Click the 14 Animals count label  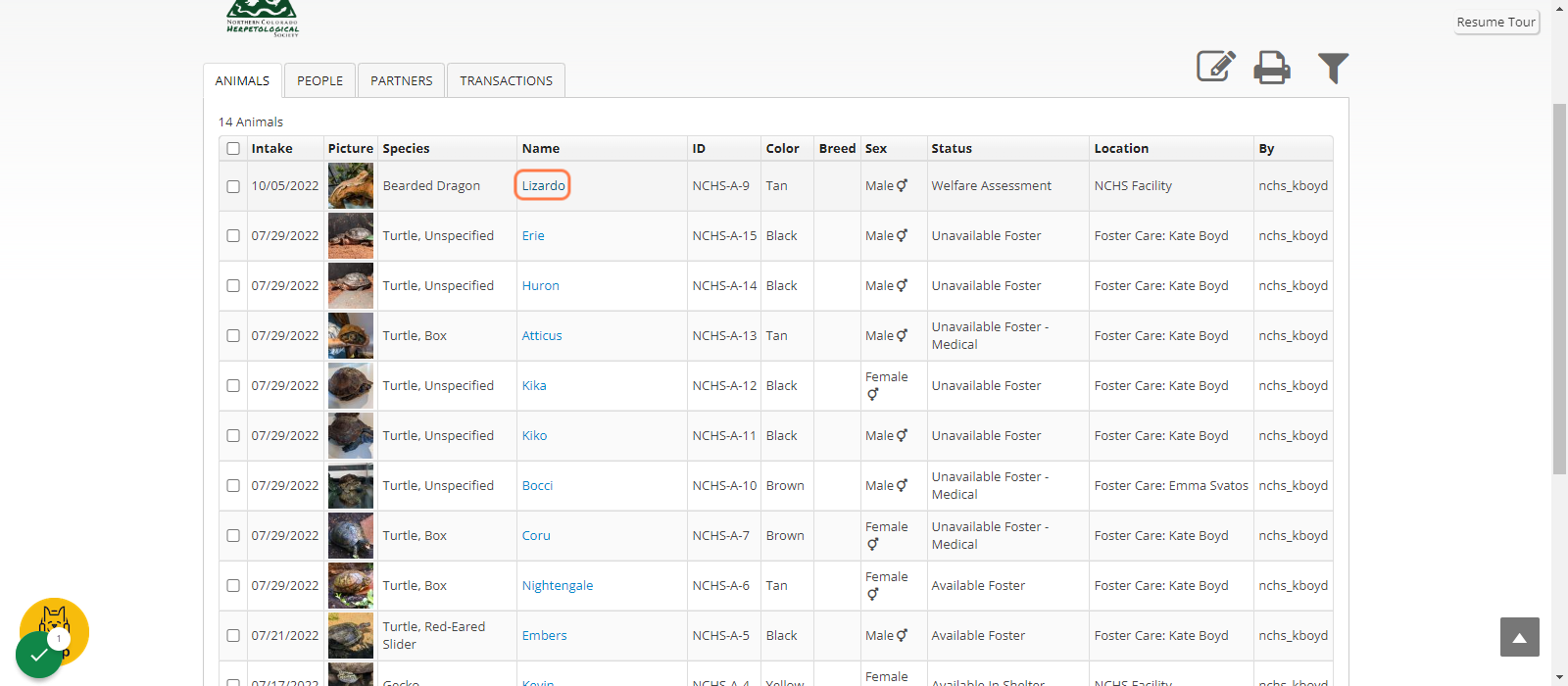point(250,122)
